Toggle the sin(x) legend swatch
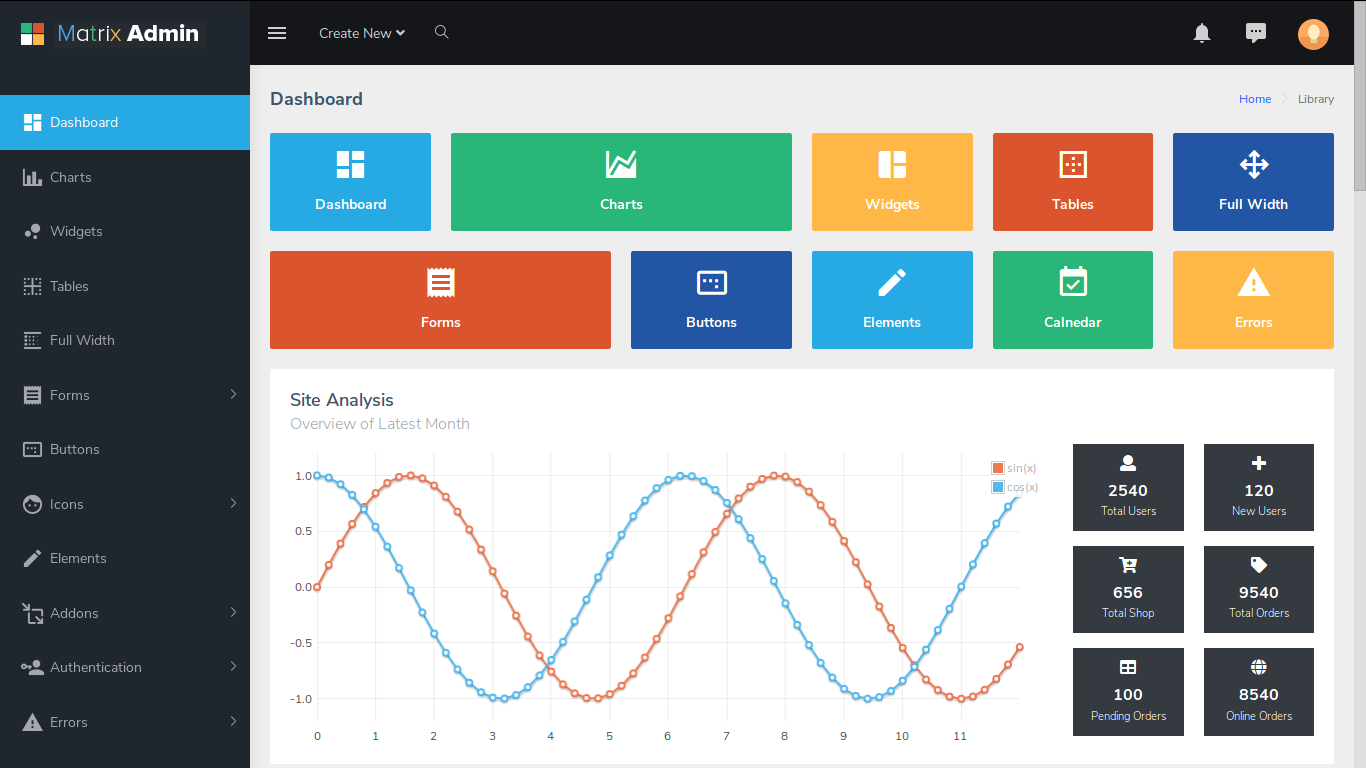Viewport: 1366px width, 768px height. coord(998,468)
